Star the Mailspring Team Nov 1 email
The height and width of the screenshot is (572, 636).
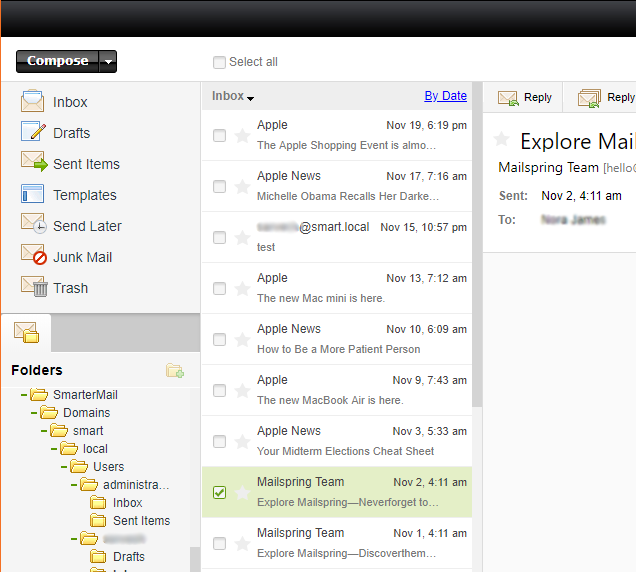(242, 544)
